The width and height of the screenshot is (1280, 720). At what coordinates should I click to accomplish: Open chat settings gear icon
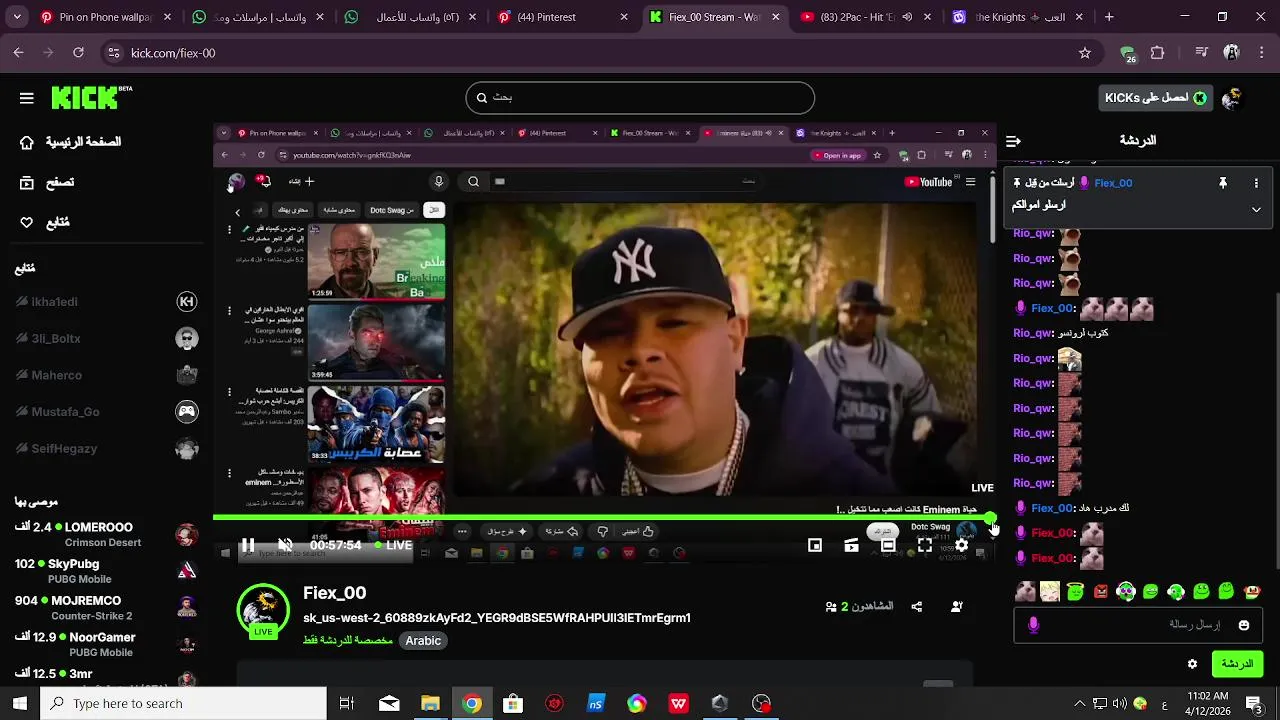coord(1192,664)
